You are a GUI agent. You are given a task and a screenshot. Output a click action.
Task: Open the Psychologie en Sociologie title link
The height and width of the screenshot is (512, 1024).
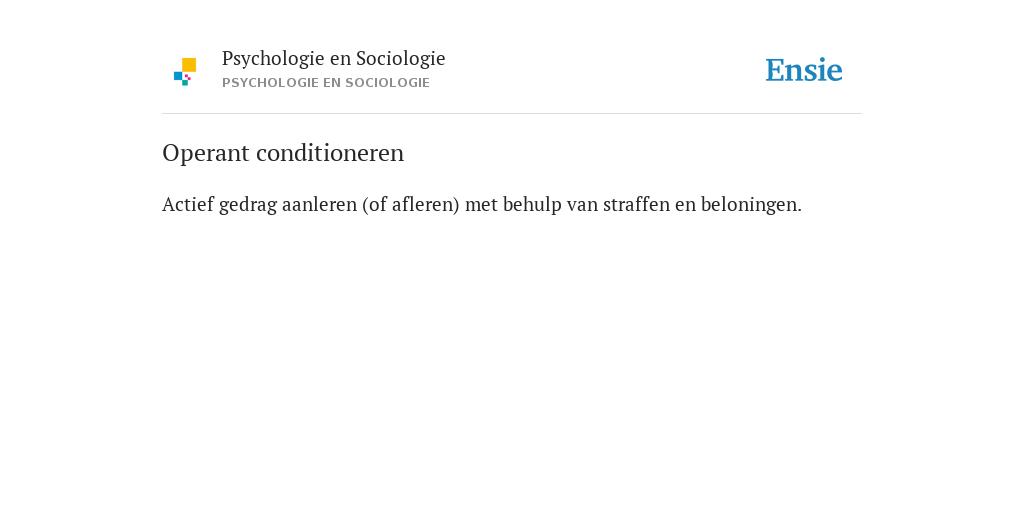coord(333,58)
